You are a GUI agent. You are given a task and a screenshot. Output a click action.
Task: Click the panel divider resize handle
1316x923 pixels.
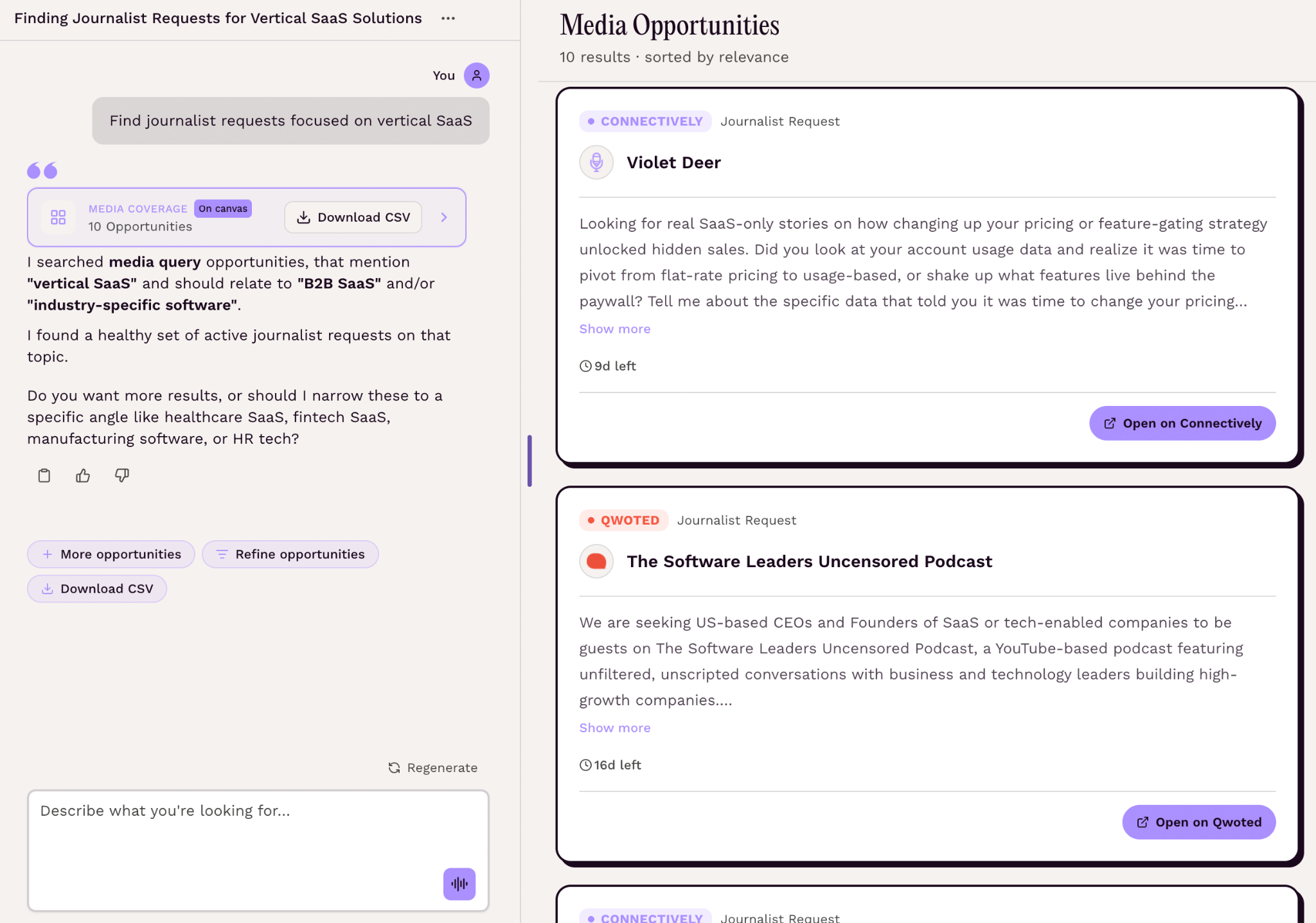[x=529, y=461]
